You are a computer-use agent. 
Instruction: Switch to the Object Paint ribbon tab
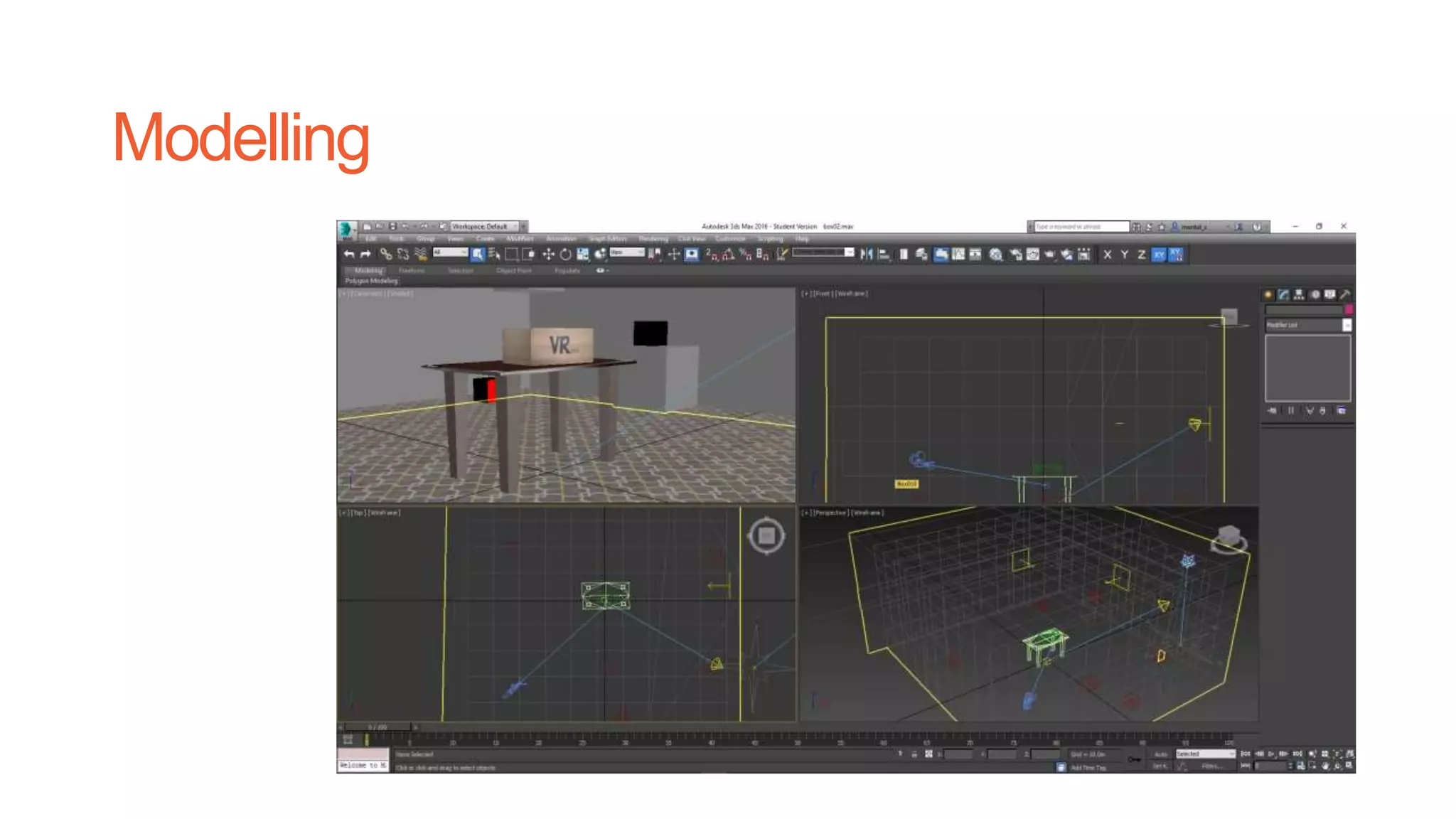513,271
